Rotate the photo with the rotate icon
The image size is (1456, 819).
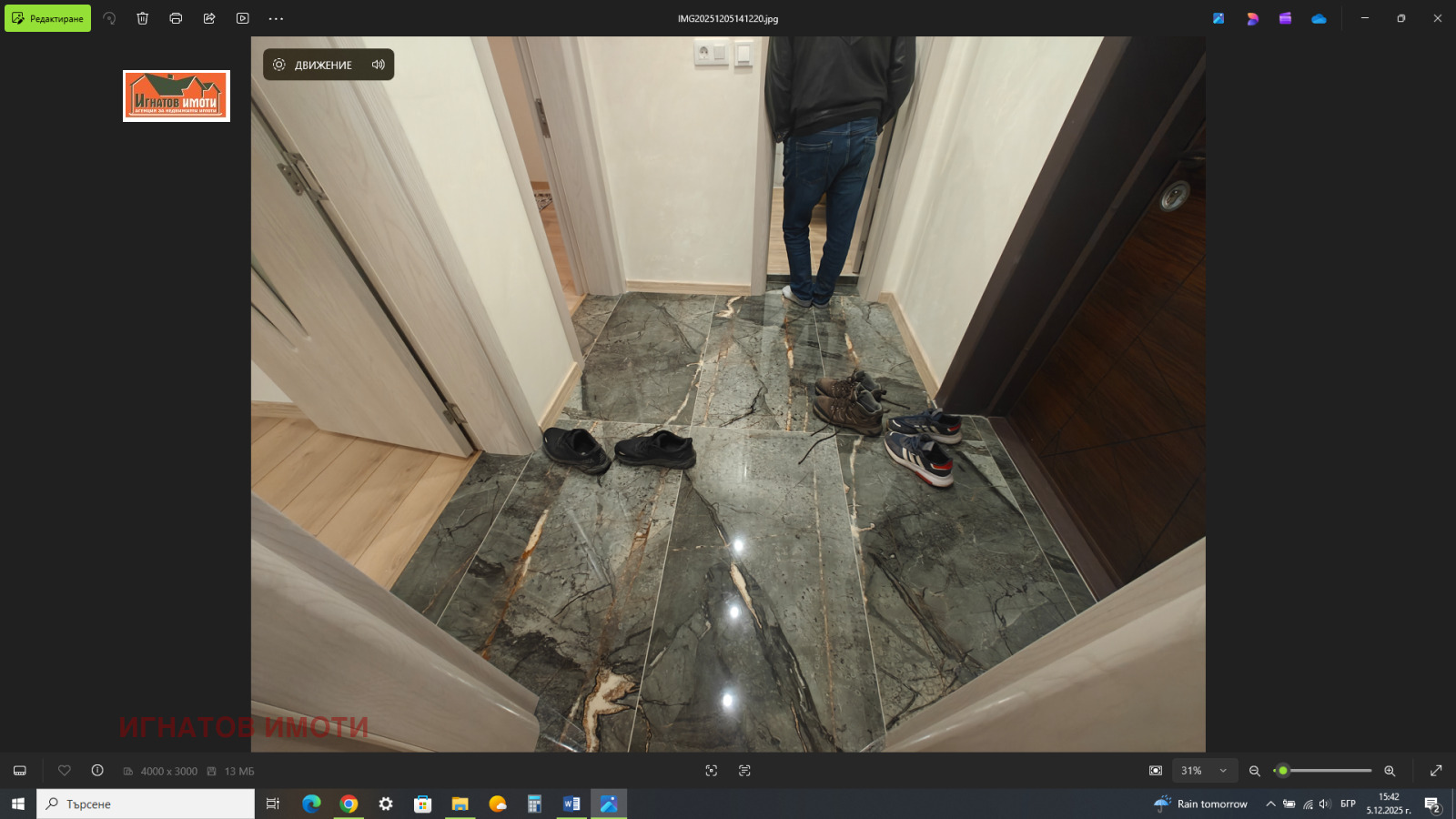click(109, 18)
